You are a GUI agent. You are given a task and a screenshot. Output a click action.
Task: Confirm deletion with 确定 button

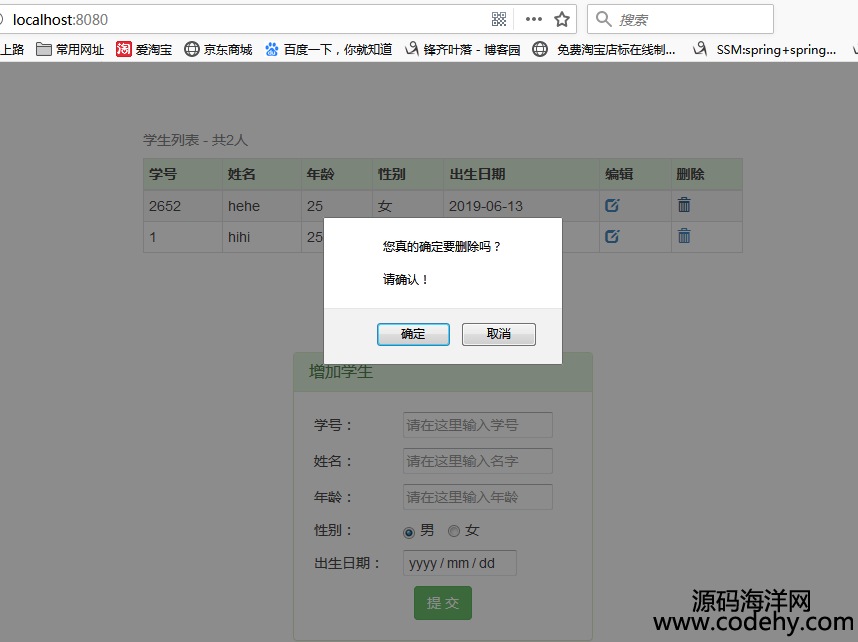coord(413,334)
